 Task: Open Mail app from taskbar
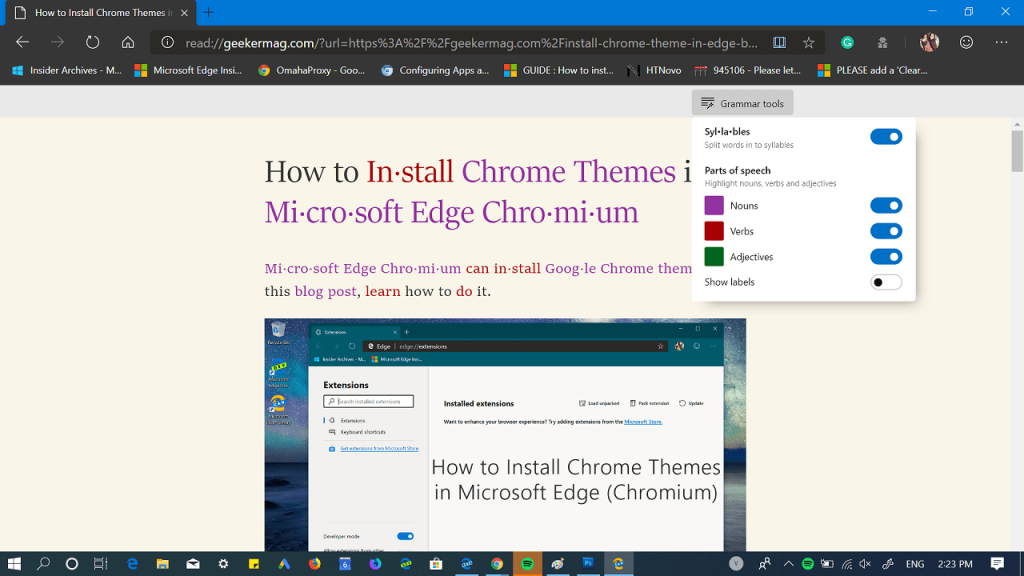coord(193,564)
